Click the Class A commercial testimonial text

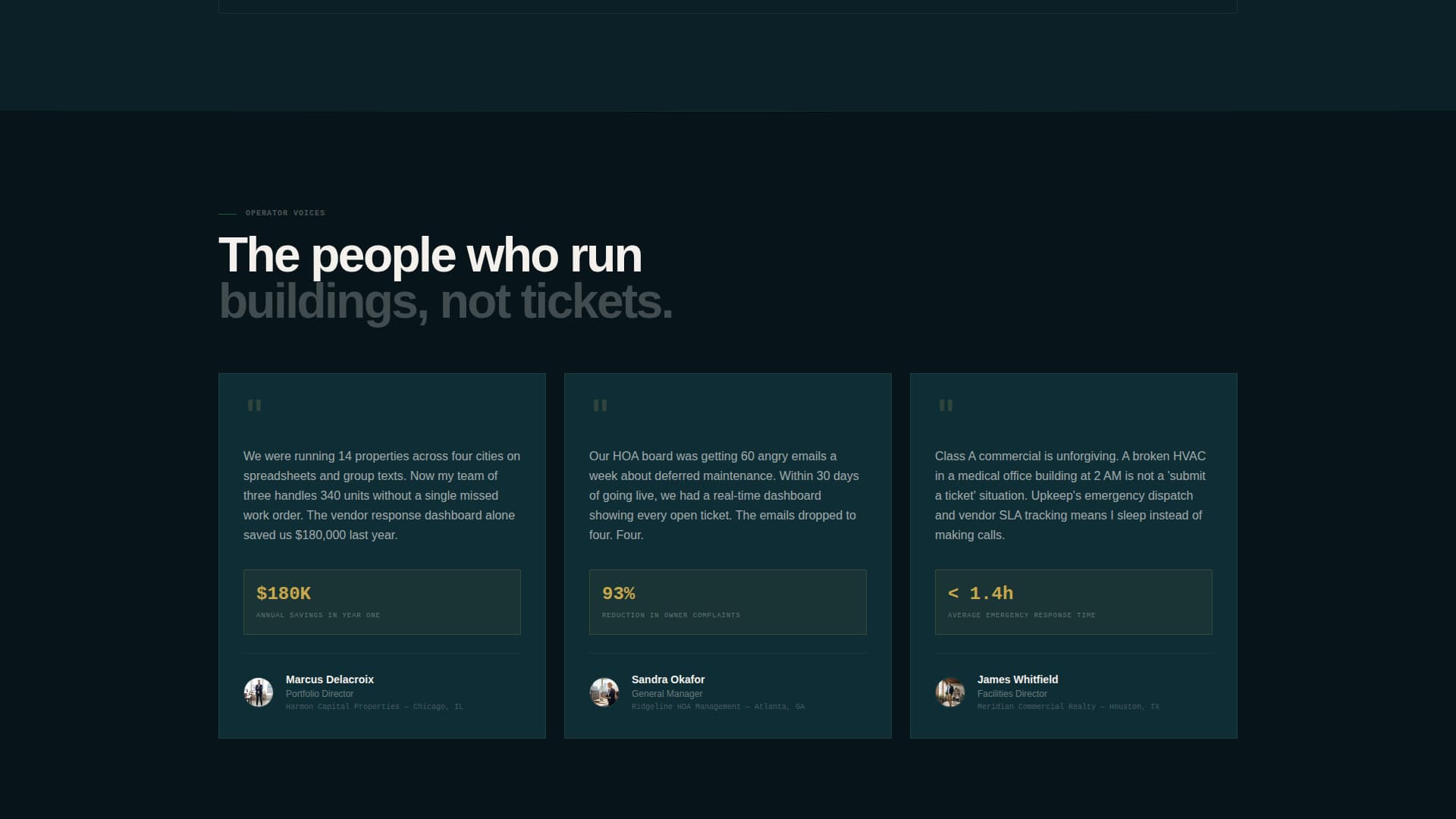pos(1069,495)
